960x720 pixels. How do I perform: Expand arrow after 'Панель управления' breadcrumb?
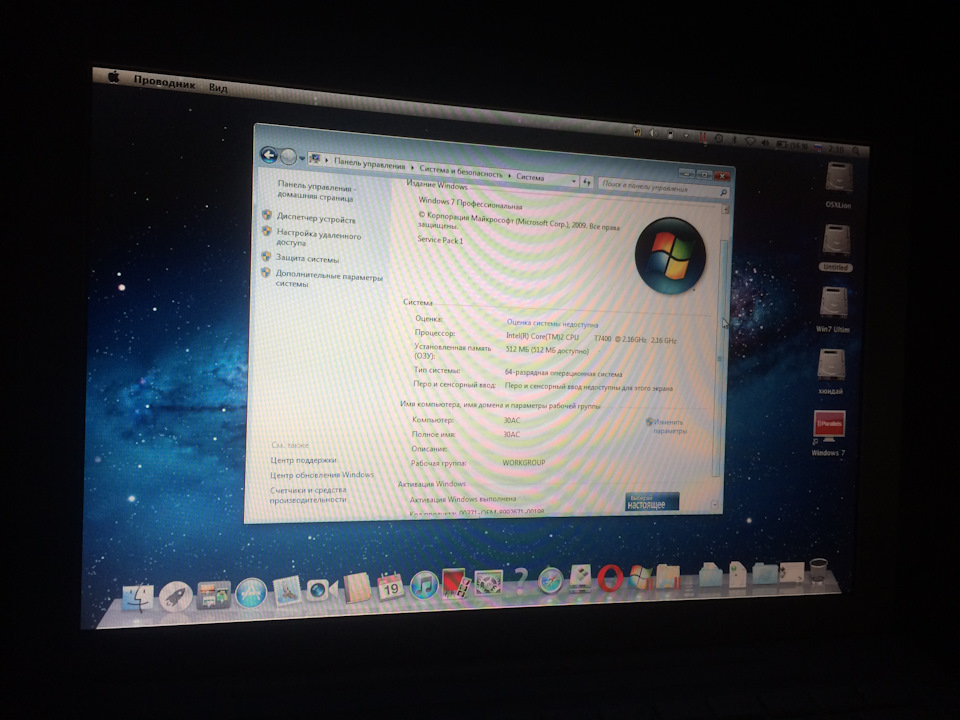point(412,167)
